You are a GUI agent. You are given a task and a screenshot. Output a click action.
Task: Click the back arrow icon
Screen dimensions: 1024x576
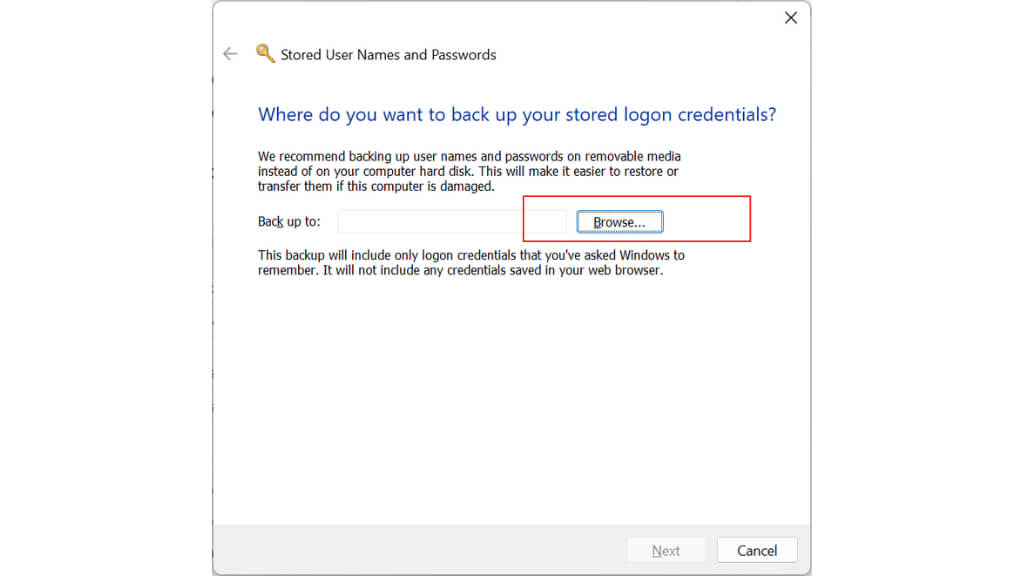click(231, 54)
